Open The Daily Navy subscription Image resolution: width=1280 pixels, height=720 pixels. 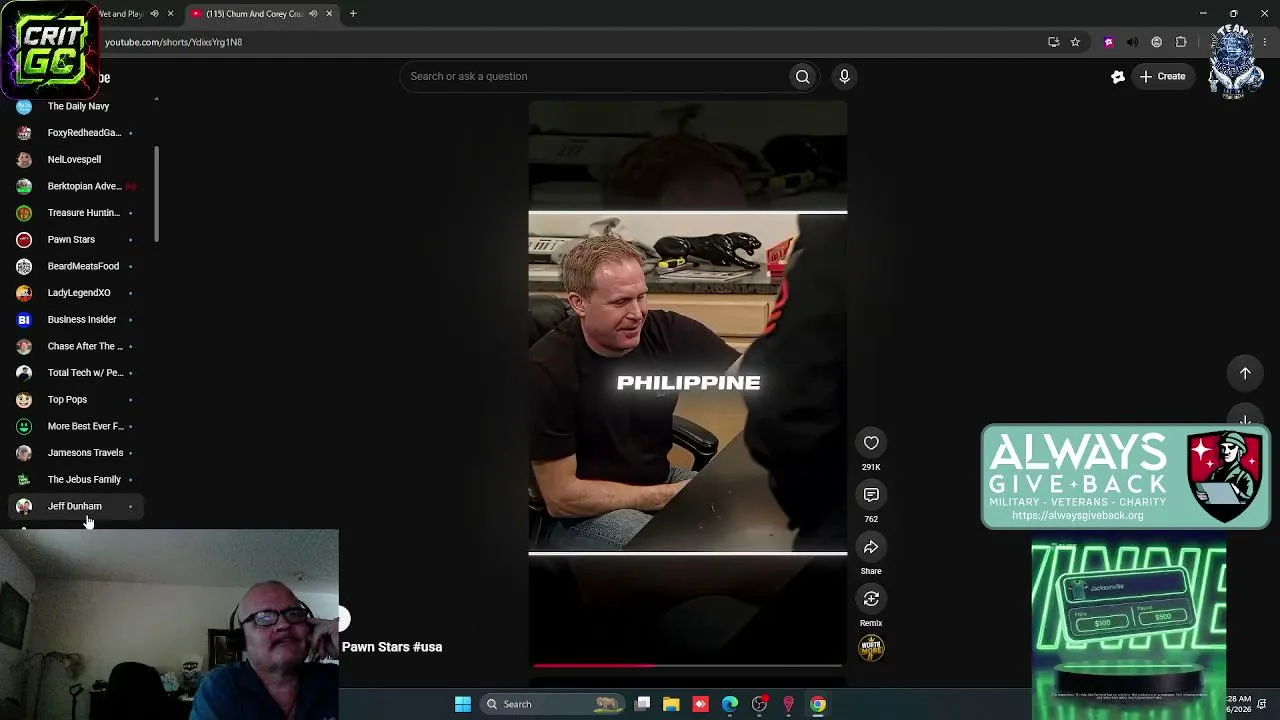coord(78,106)
